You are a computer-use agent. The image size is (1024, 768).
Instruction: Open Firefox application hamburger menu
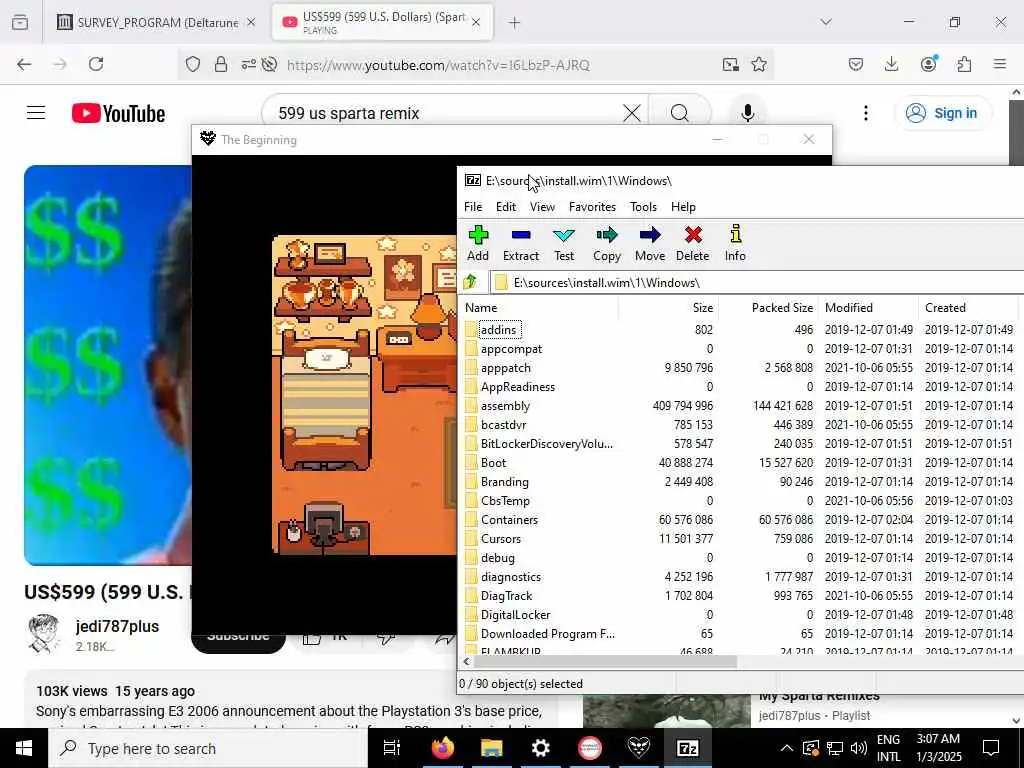[x=1000, y=64]
